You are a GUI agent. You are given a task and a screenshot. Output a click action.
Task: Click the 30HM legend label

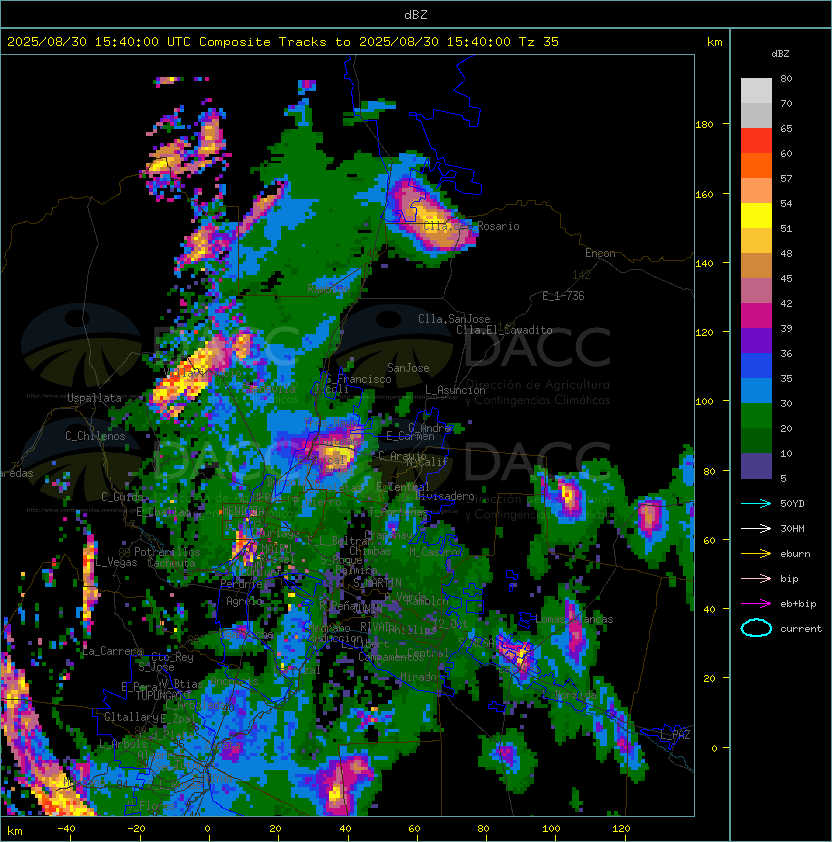[x=792, y=529]
